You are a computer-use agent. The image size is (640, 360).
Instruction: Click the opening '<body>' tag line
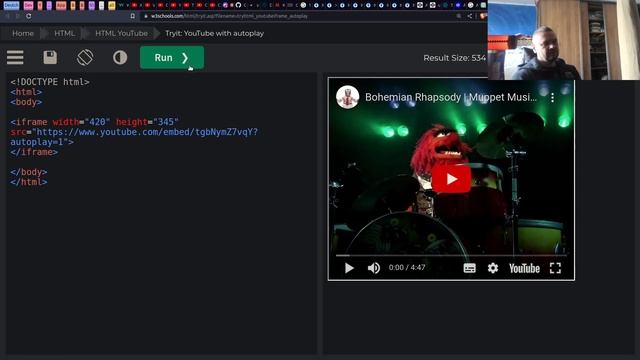(x=26, y=102)
